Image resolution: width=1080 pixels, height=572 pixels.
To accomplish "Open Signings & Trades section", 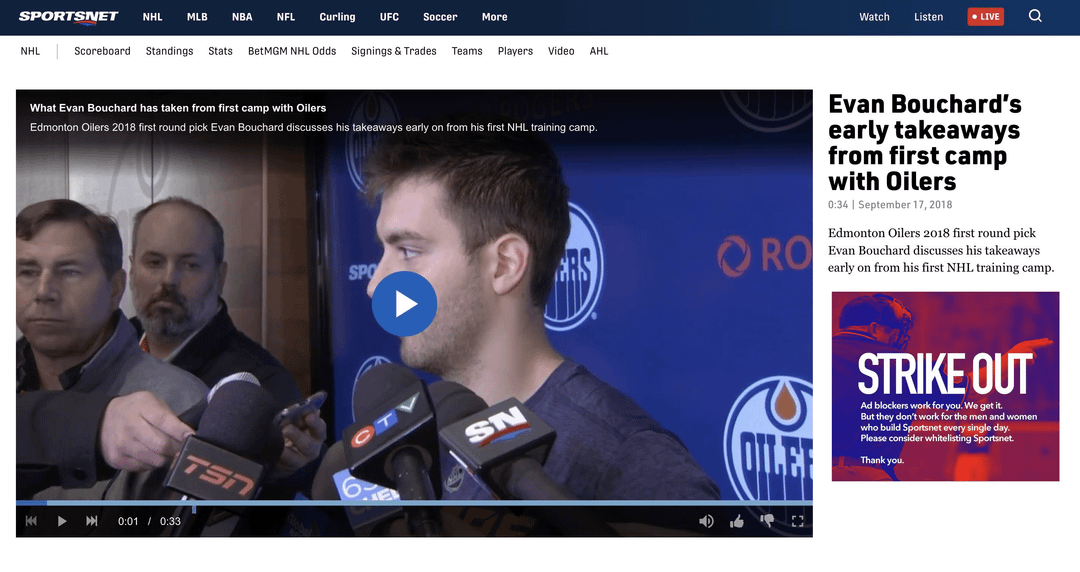I will (393, 51).
